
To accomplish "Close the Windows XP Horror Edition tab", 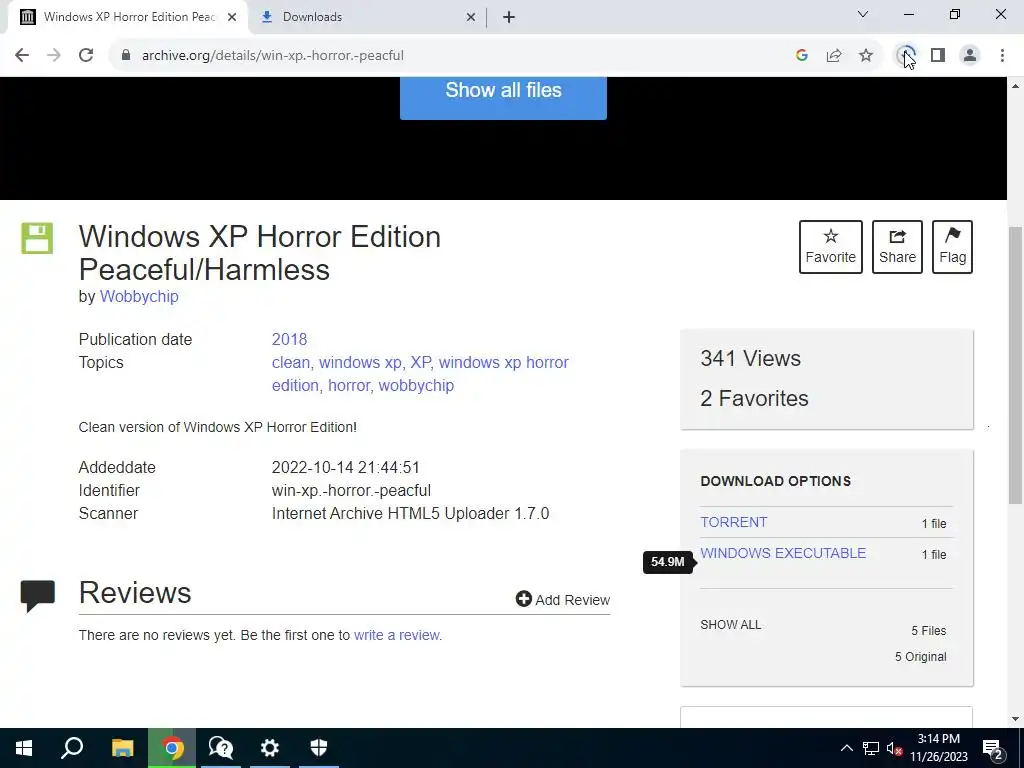I will point(232,17).
